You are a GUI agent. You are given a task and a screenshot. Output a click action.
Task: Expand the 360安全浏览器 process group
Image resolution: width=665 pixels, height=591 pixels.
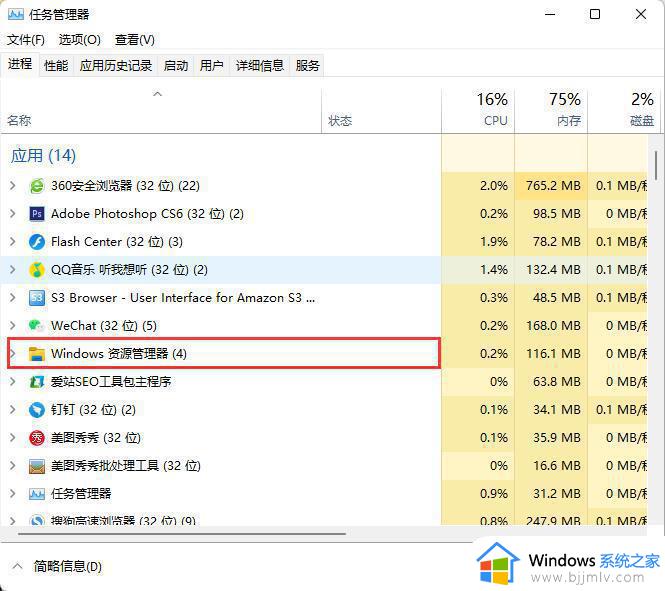pyautogui.click(x=13, y=186)
